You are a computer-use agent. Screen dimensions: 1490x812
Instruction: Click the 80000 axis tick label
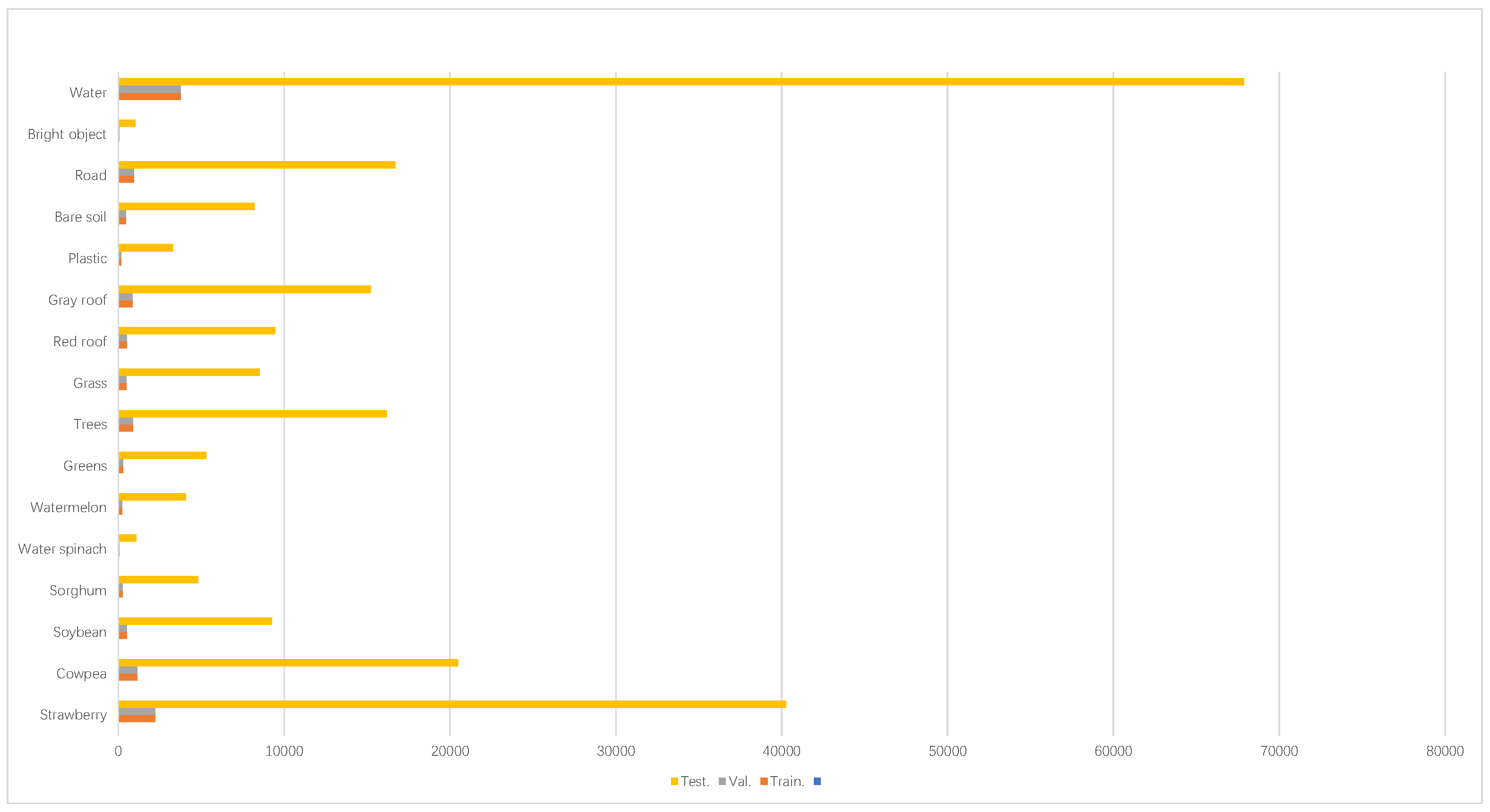[x=1444, y=751]
